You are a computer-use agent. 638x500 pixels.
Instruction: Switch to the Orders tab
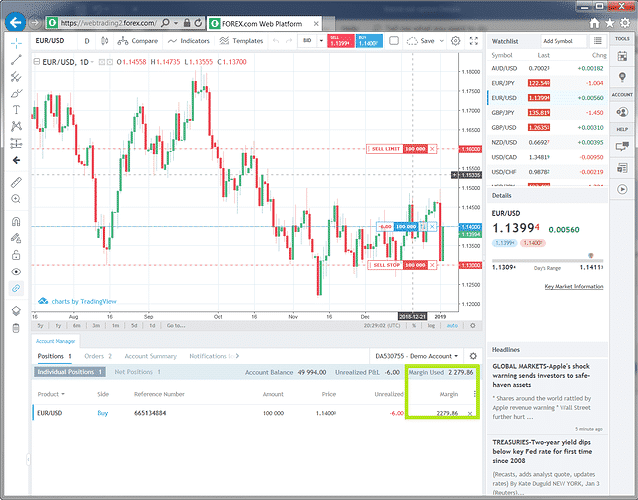click(98, 356)
